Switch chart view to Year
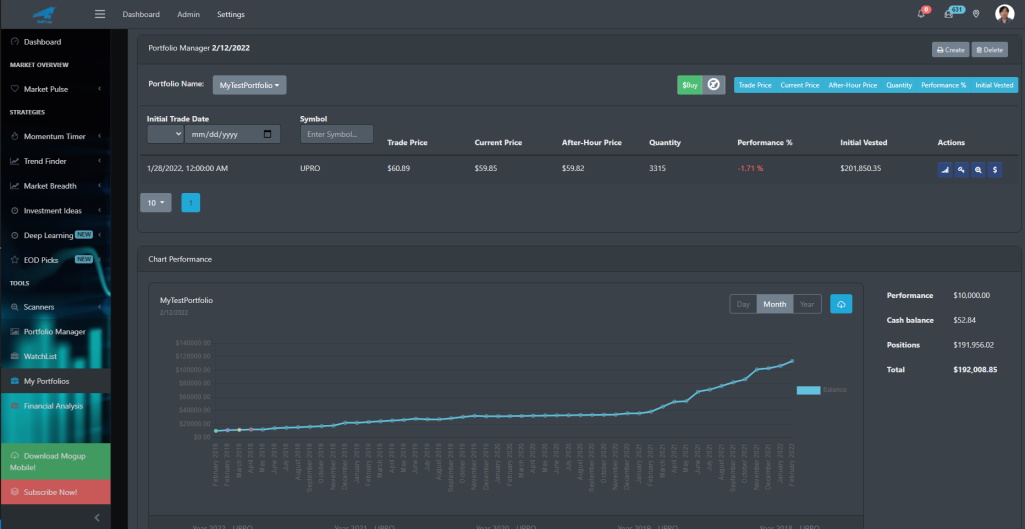This screenshot has width=1025, height=529. (807, 304)
